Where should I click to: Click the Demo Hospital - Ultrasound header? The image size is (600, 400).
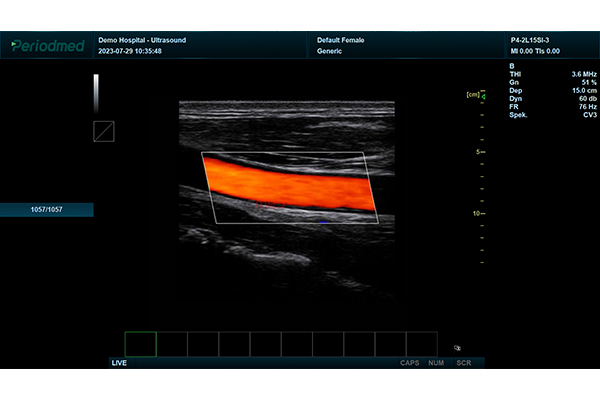tap(142, 40)
